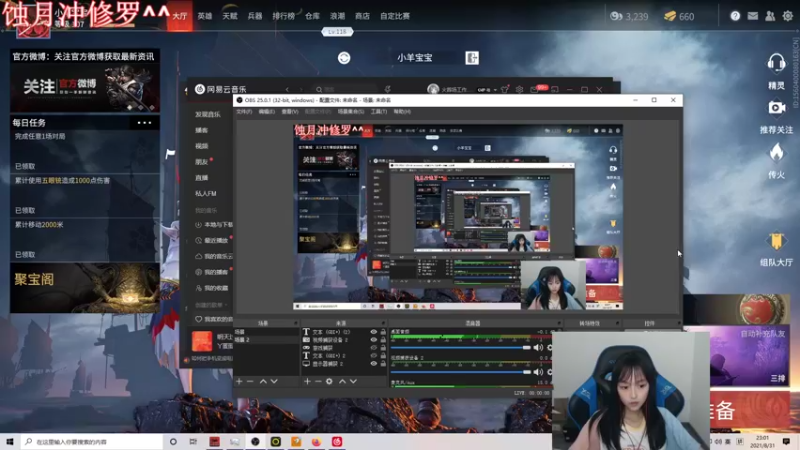800x450 pixels.
Task: Open daily tasks three-dots menu
Action: coord(144,123)
